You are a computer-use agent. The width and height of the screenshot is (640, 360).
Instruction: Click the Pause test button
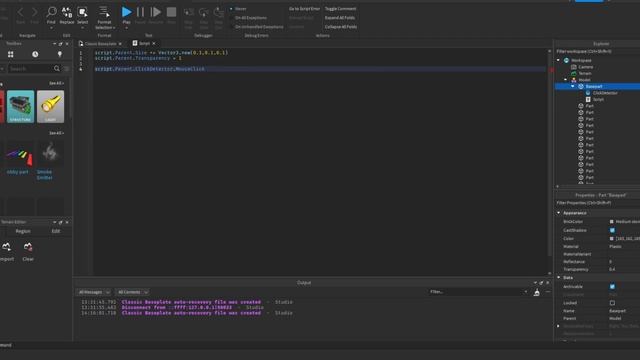coord(140,12)
